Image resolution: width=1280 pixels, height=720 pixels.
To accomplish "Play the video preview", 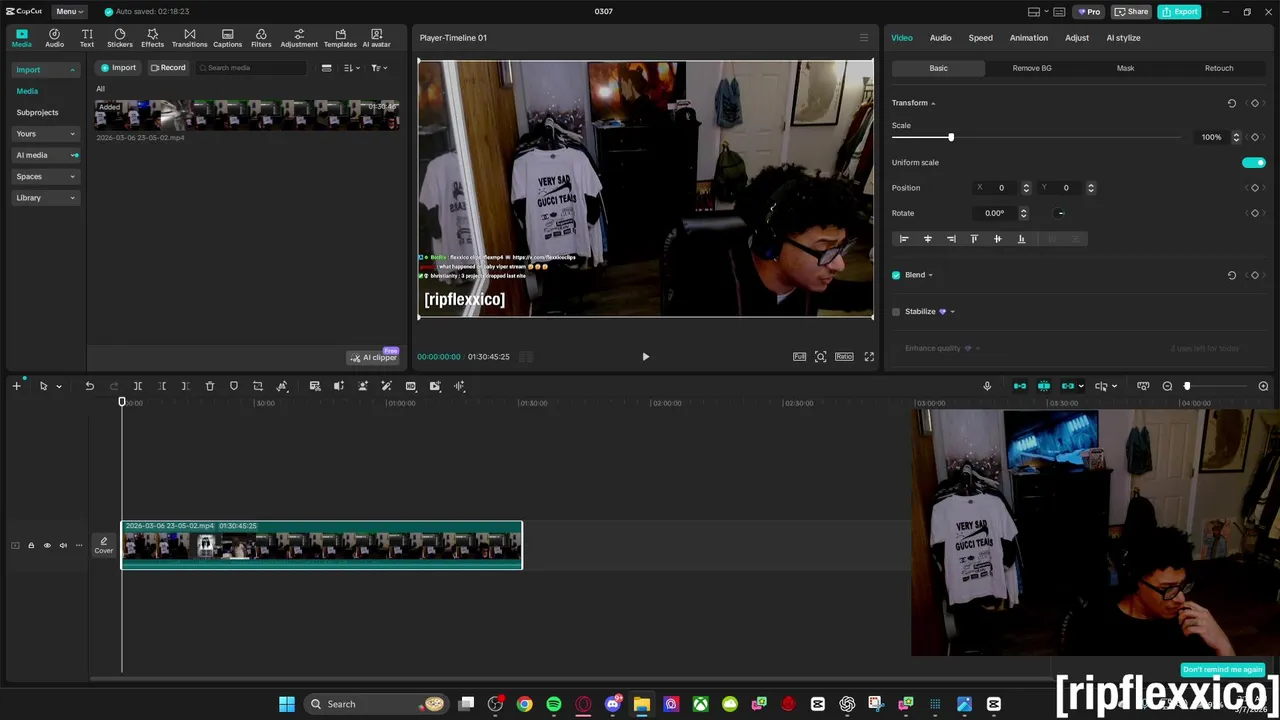I will 645,356.
